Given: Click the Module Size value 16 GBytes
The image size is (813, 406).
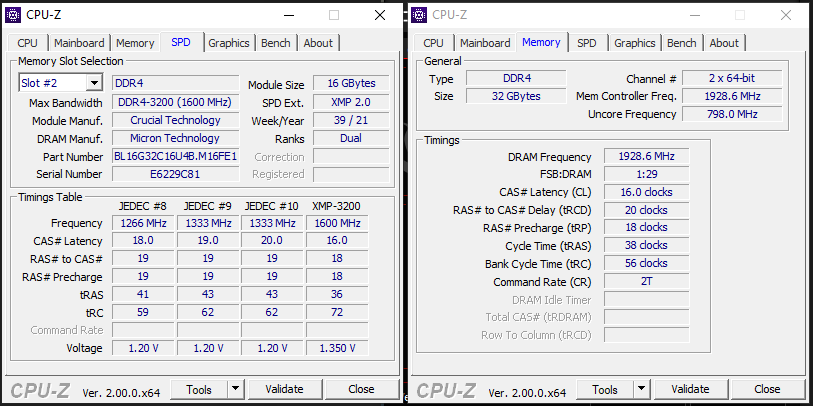Looking at the screenshot, I should coord(351,83).
